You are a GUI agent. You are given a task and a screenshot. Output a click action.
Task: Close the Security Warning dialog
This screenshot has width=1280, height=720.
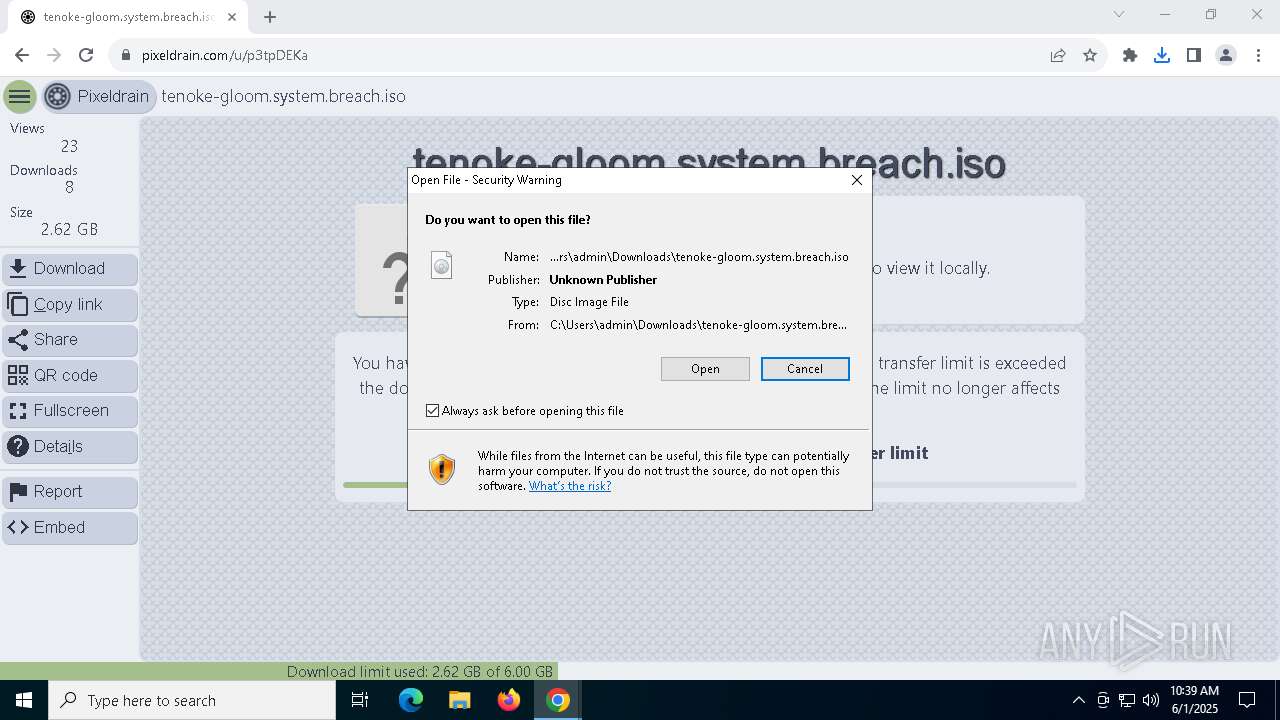[x=856, y=180]
